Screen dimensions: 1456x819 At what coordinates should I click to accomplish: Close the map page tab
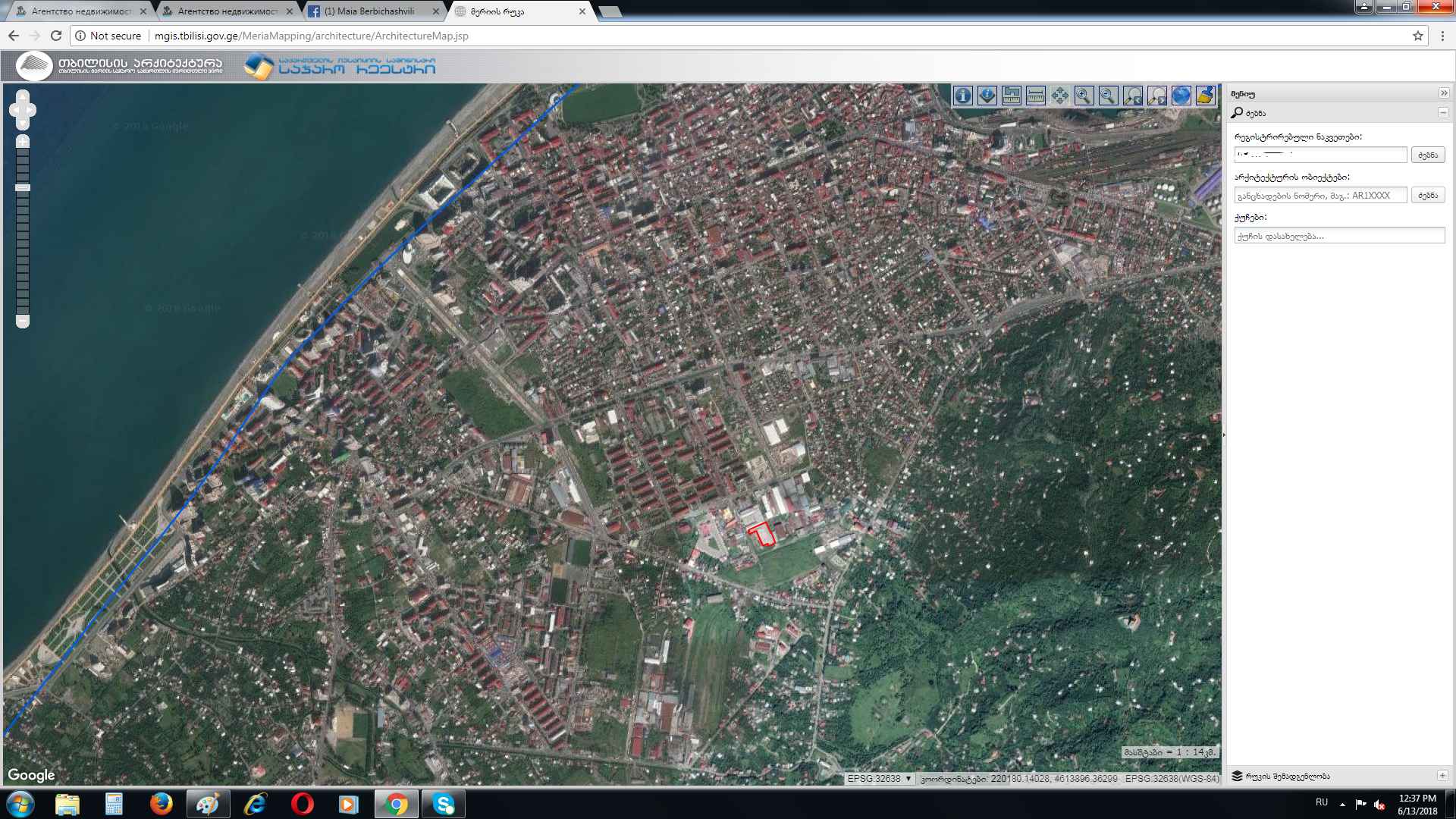pos(582,11)
